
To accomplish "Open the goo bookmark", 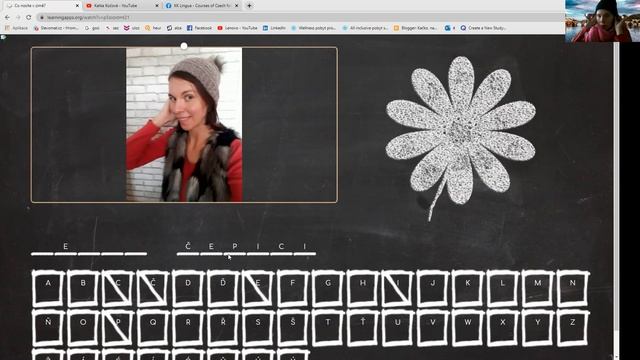I will point(92,28).
